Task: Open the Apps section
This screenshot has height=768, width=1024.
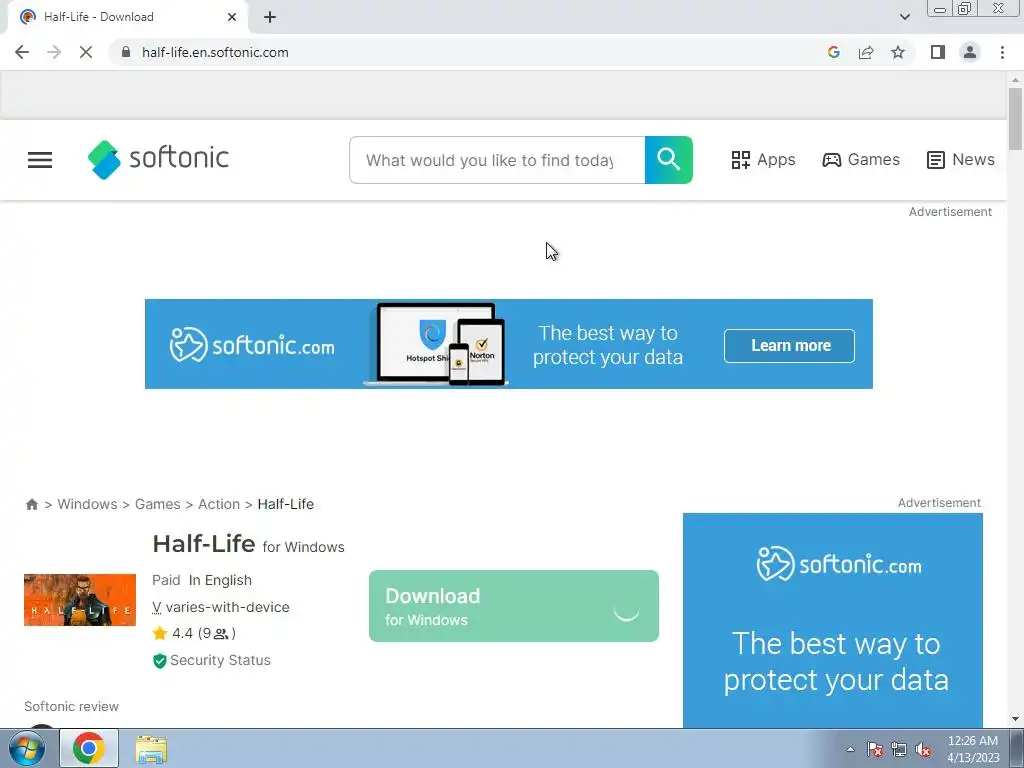Action: (763, 160)
